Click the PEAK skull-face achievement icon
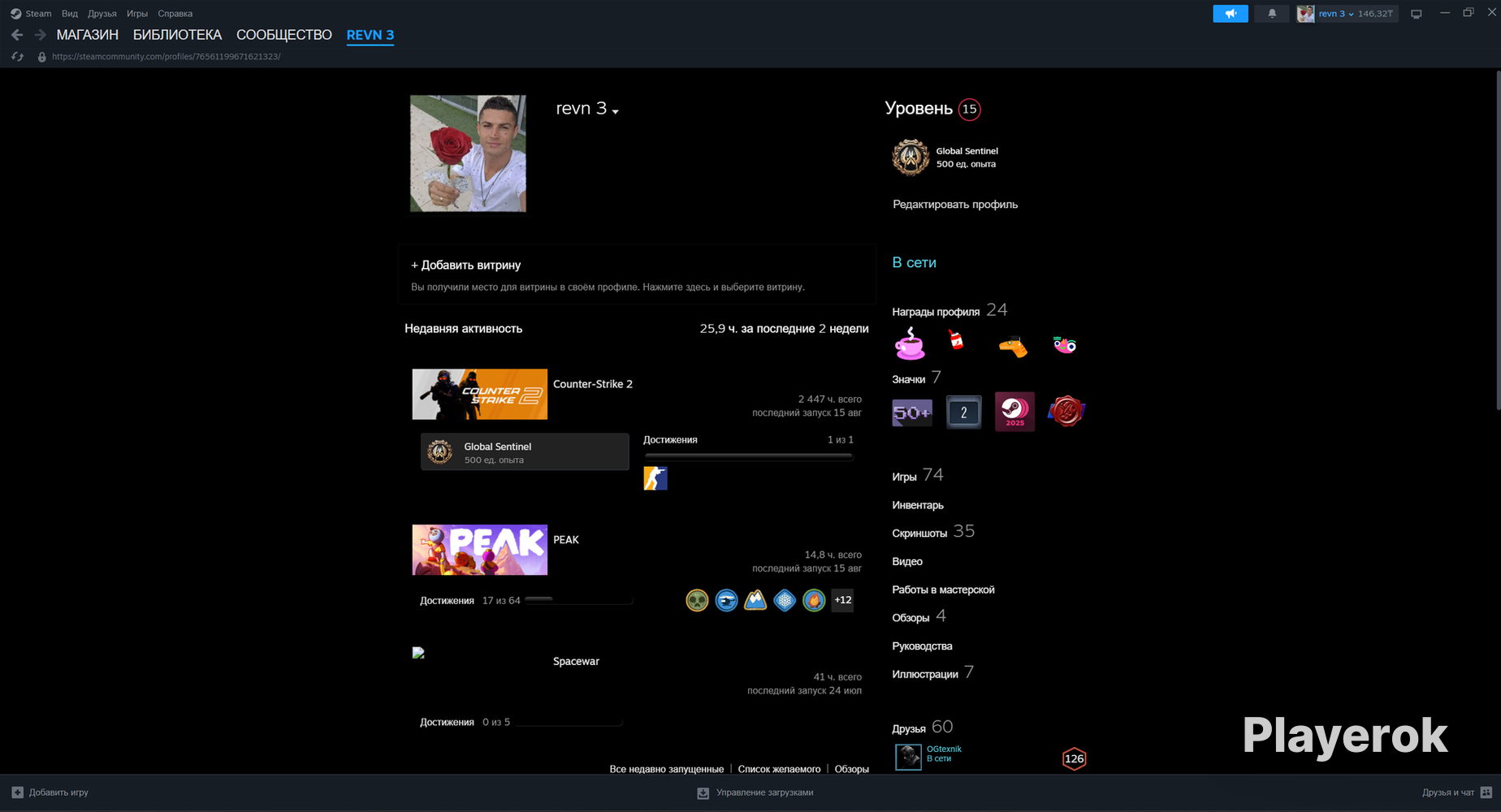Viewport: 1501px width, 812px height. coord(697,600)
